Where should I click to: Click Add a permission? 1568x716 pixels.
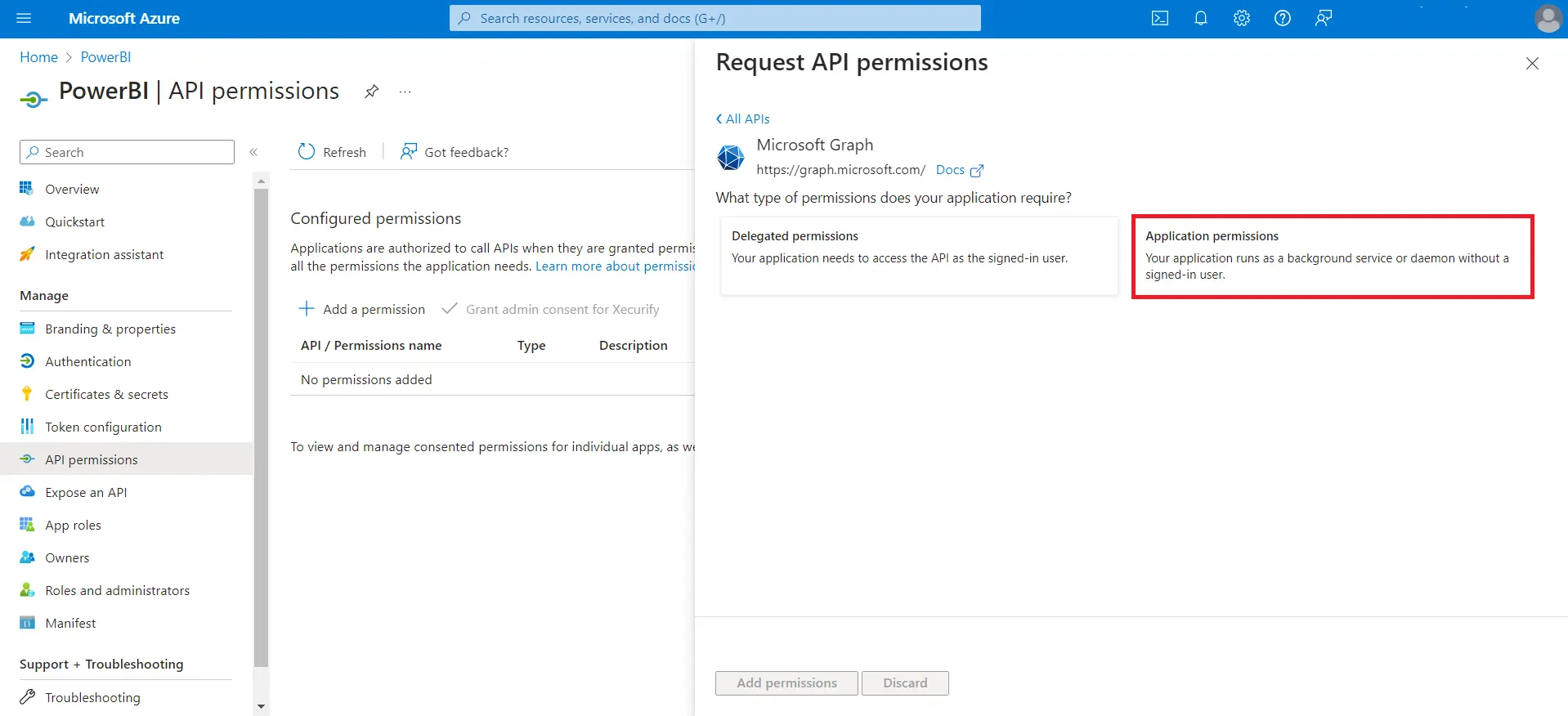[361, 309]
